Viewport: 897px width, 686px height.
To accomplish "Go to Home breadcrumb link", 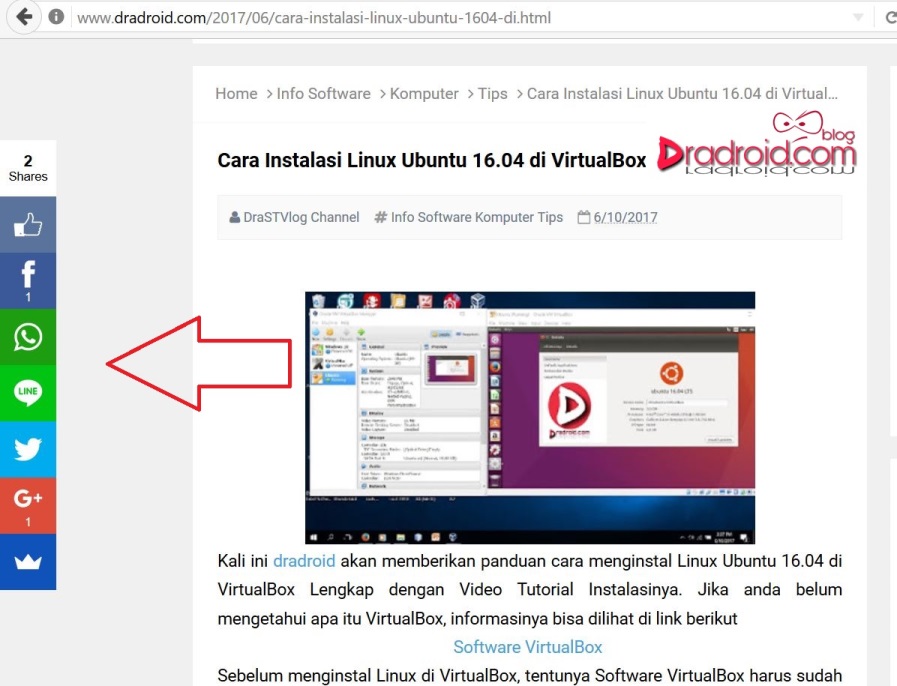I will 236,93.
